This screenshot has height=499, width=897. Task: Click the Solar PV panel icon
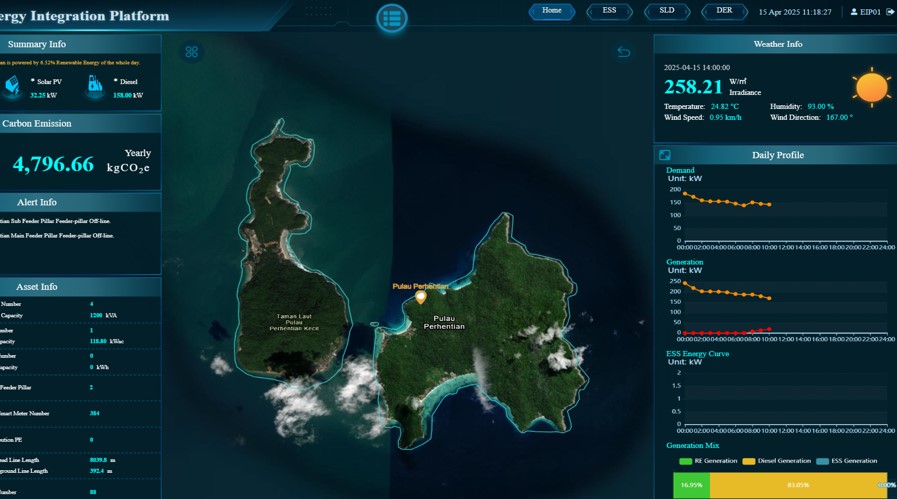point(14,87)
